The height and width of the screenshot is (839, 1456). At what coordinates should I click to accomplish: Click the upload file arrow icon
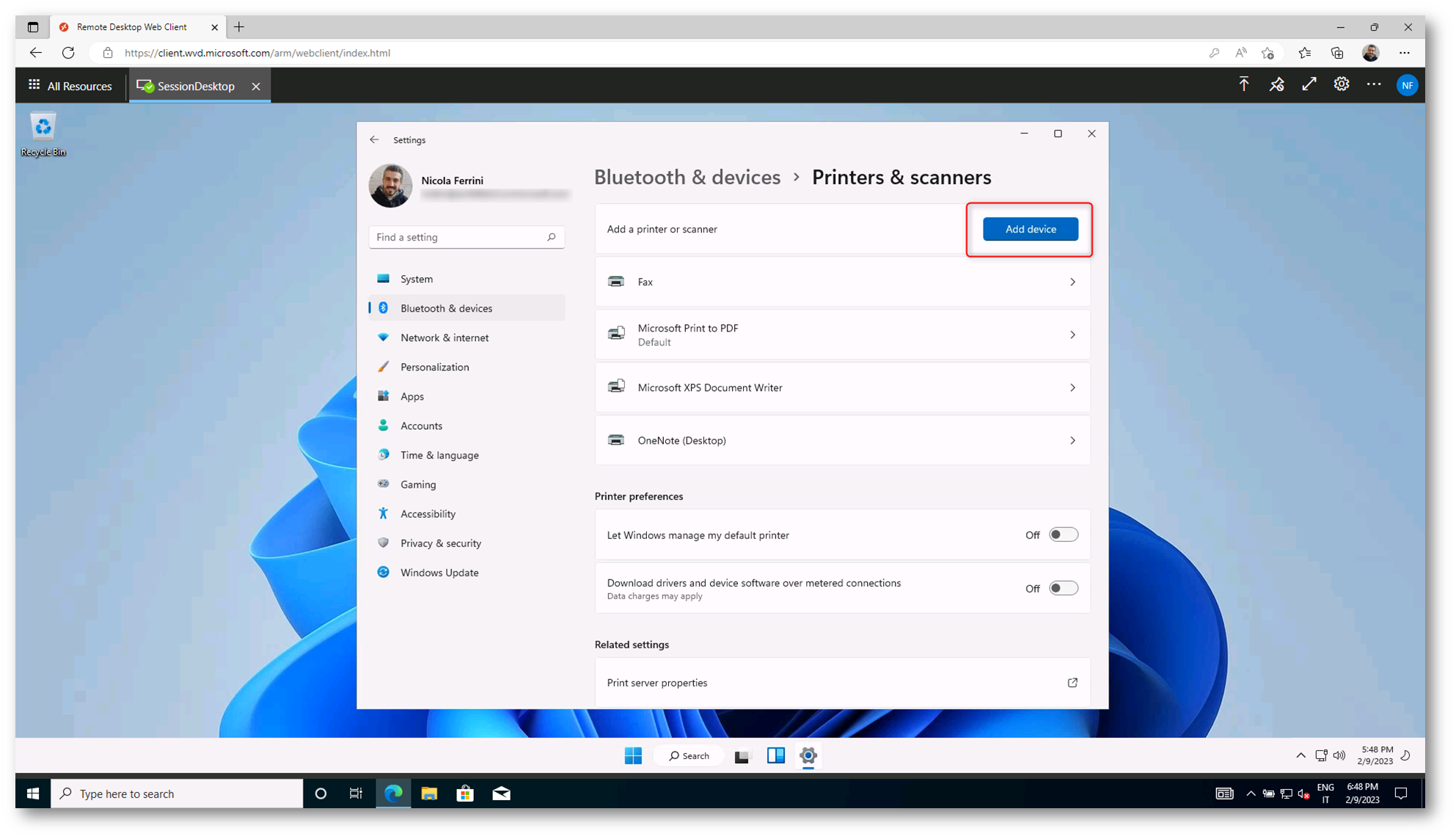coord(1244,85)
